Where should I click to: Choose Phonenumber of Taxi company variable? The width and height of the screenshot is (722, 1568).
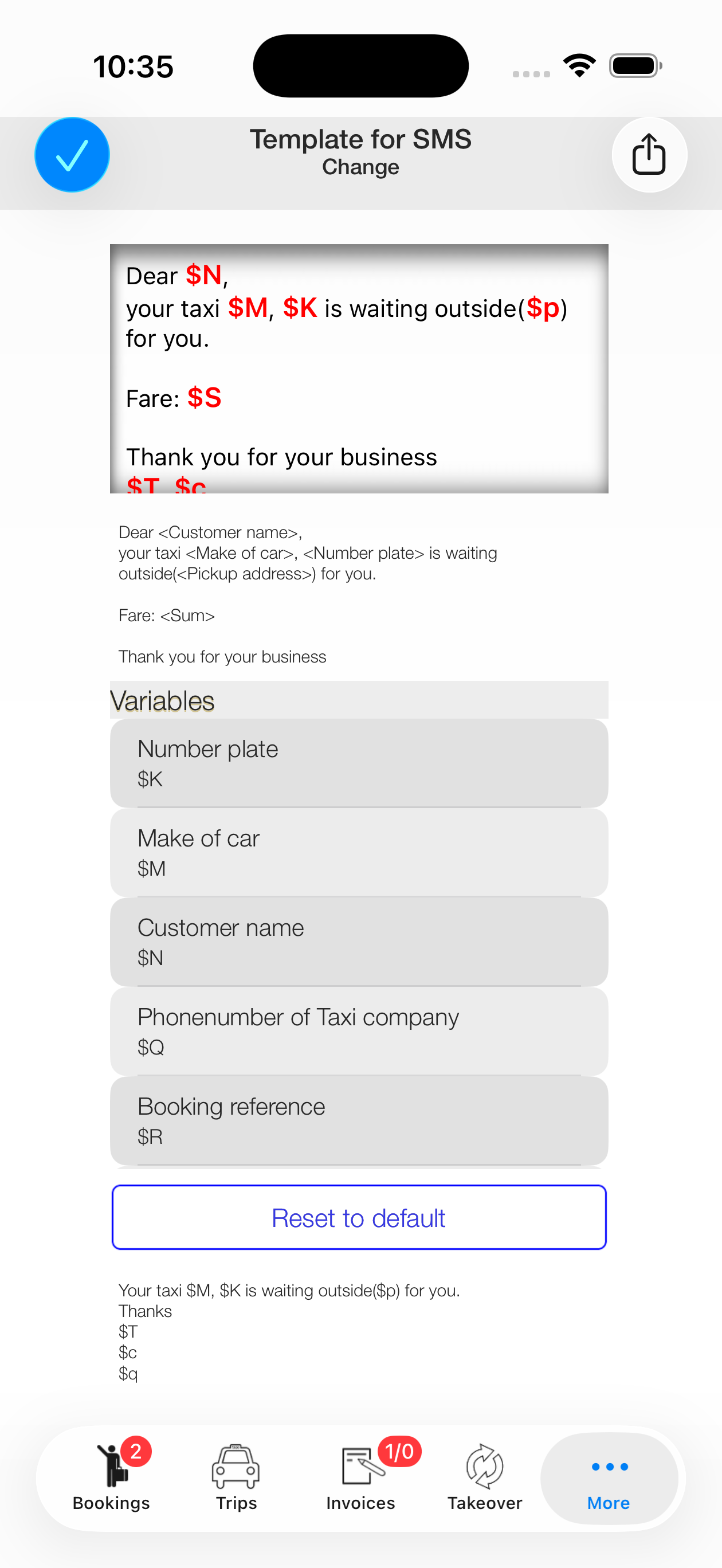359,1031
